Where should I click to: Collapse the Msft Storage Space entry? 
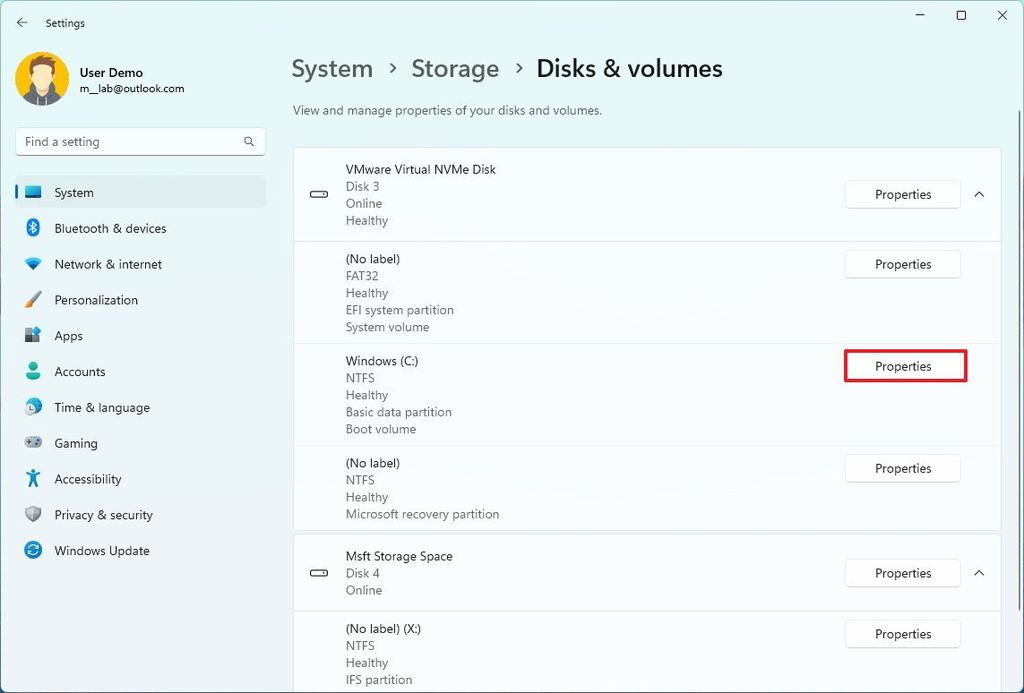click(x=979, y=573)
